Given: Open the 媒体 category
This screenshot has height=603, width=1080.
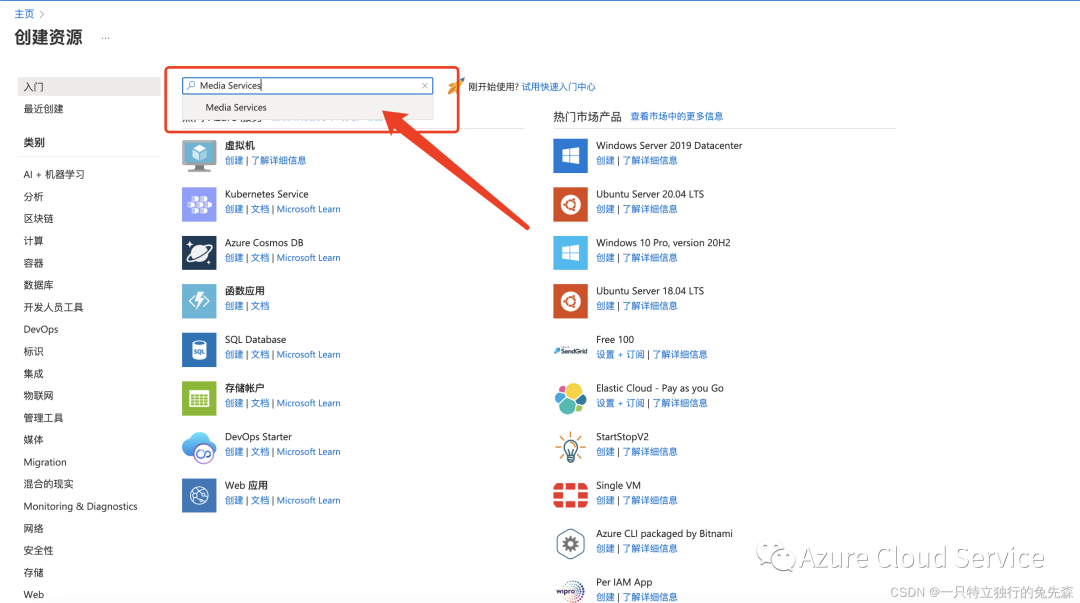Looking at the screenshot, I should click(x=33, y=440).
